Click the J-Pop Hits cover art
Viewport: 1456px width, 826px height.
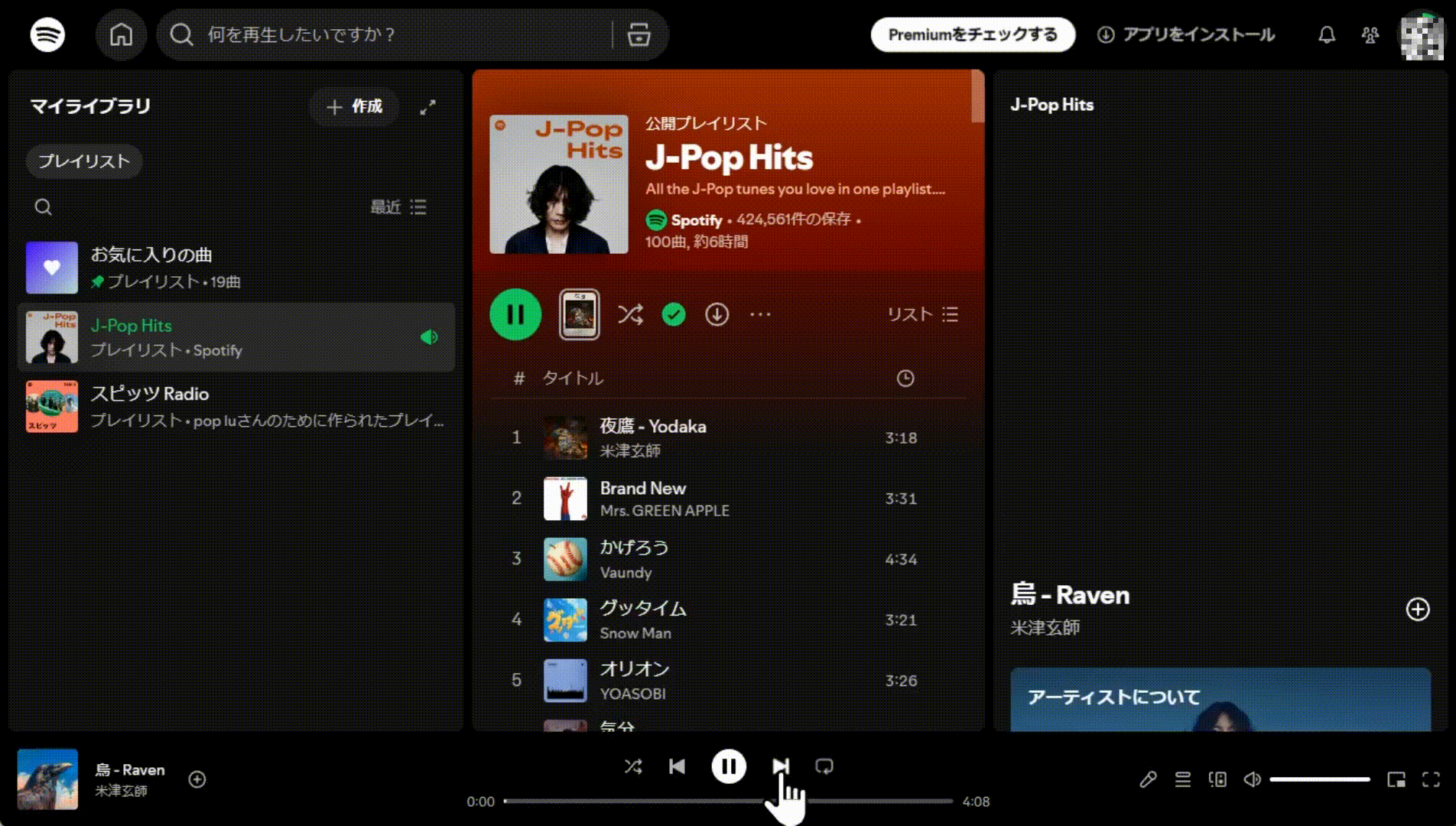click(559, 184)
